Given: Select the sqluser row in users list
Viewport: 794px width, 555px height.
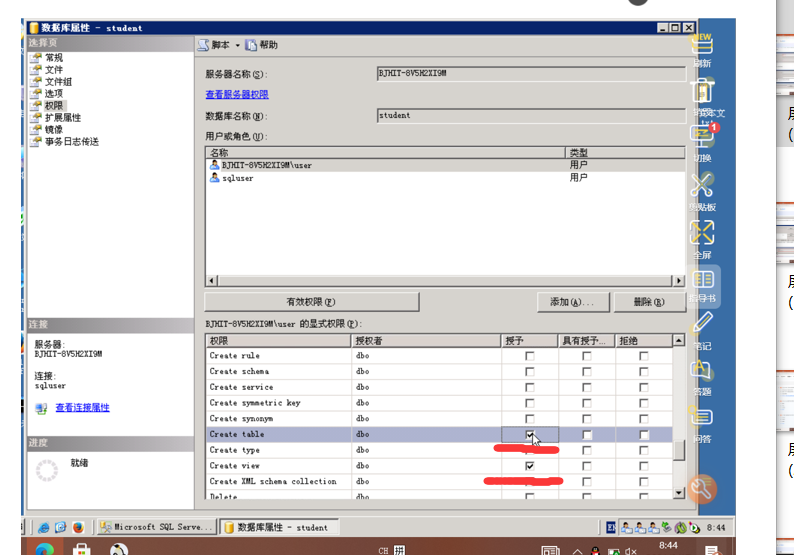Looking at the screenshot, I should 445,178.
